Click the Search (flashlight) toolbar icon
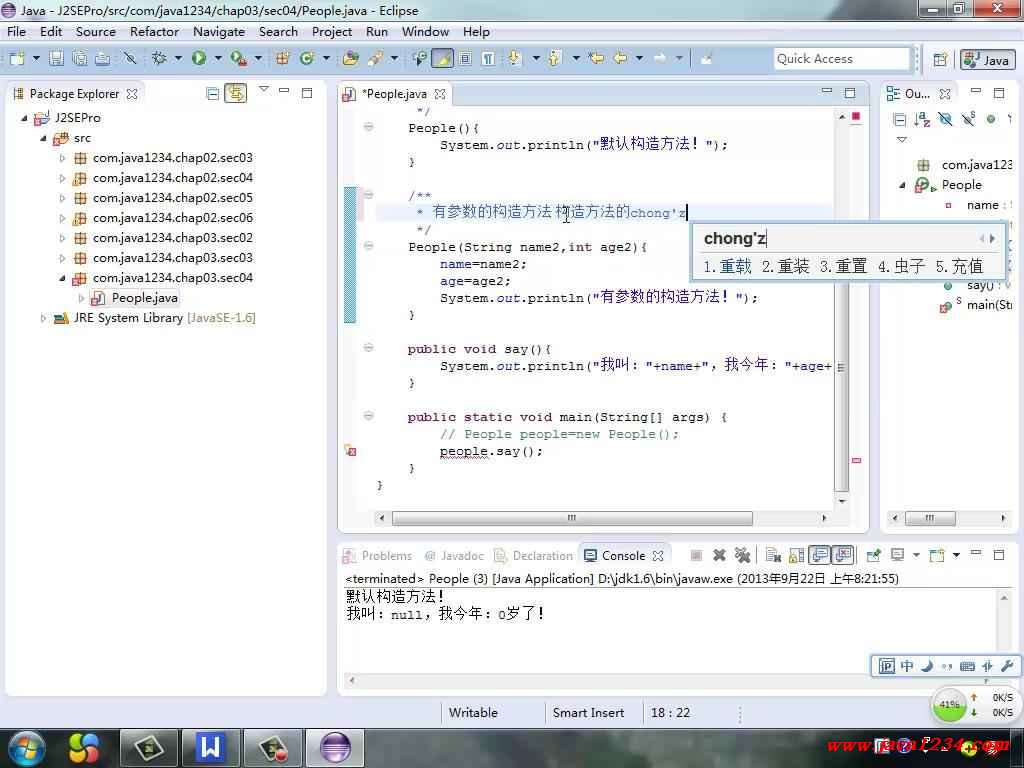1024x768 pixels. (376, 59)
